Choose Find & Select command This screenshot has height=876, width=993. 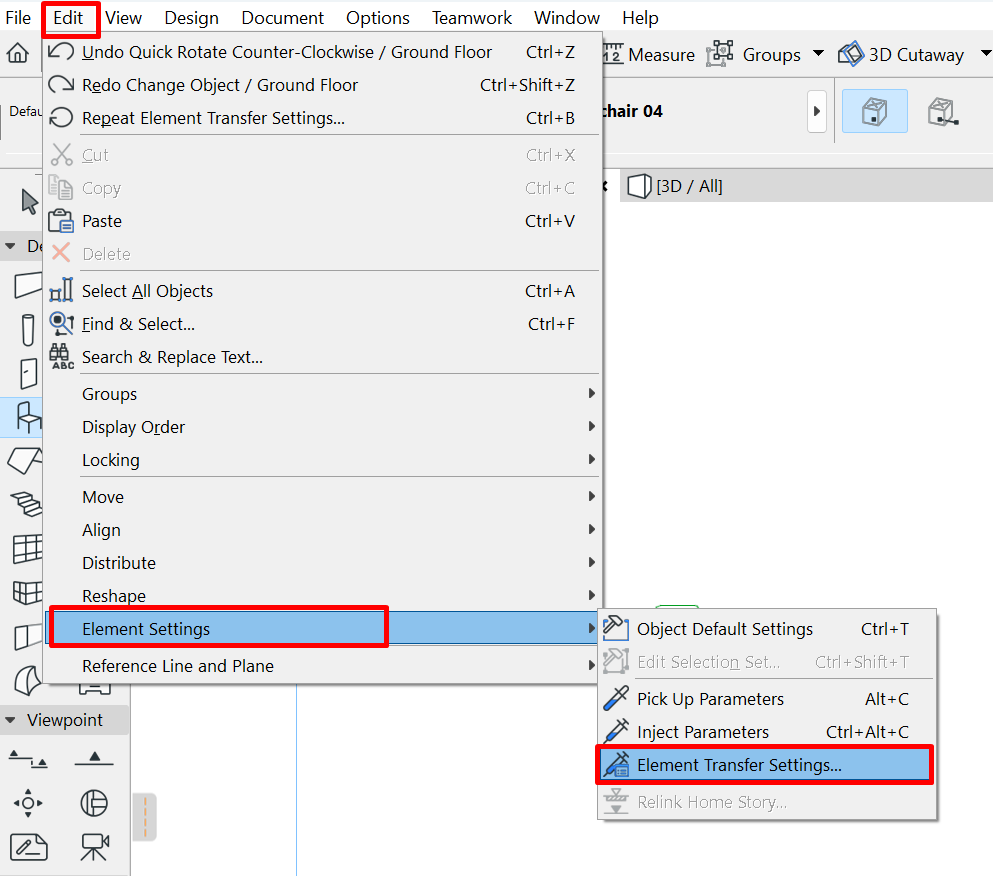coord(138,324)
